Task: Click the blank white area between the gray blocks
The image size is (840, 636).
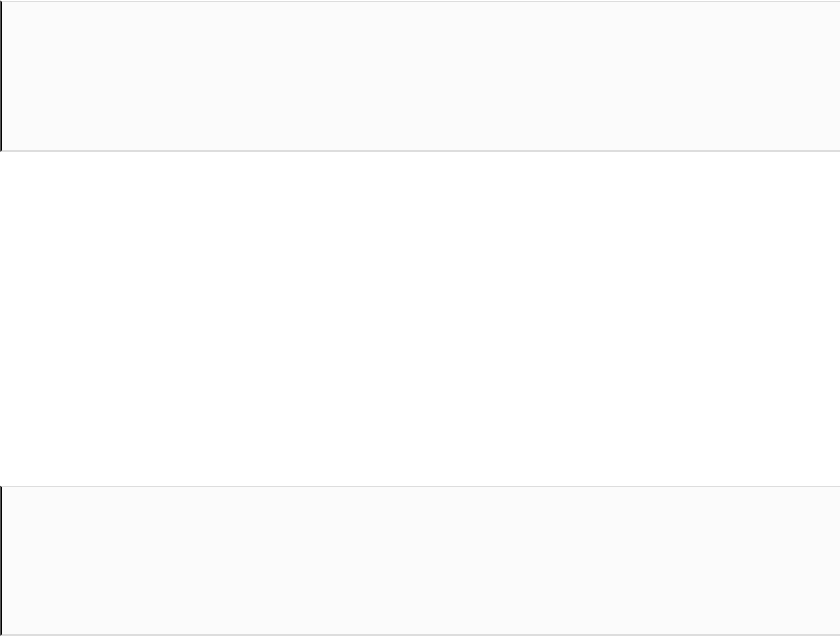Action: (x=420, y=318)
